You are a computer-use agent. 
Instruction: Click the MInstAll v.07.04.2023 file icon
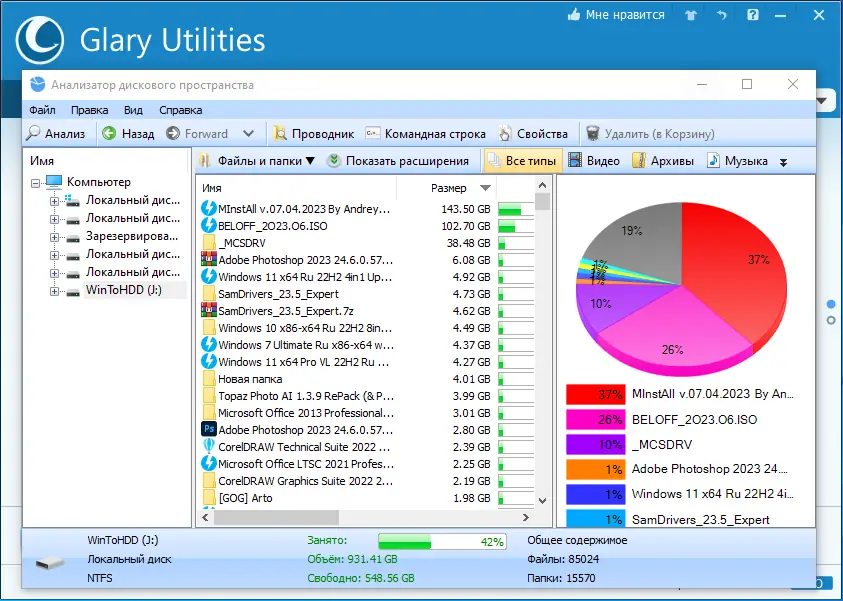tap(209, 209)
